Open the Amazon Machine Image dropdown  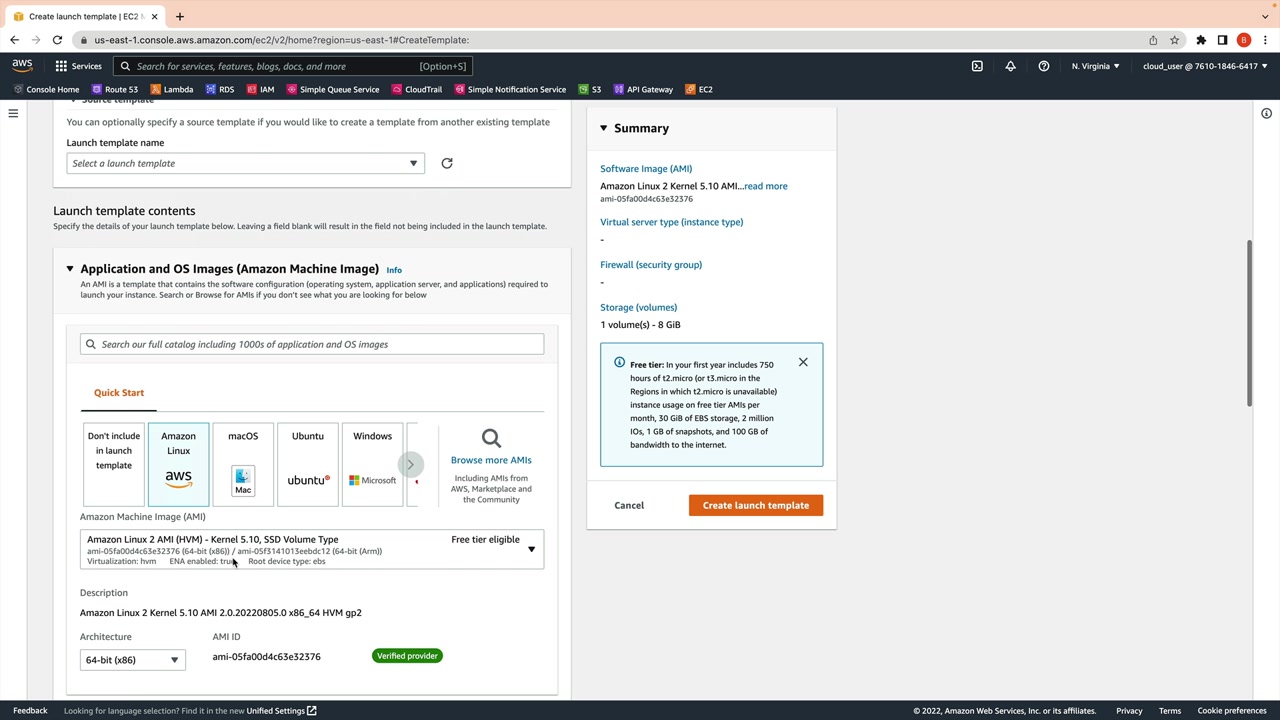pos(312,549)
